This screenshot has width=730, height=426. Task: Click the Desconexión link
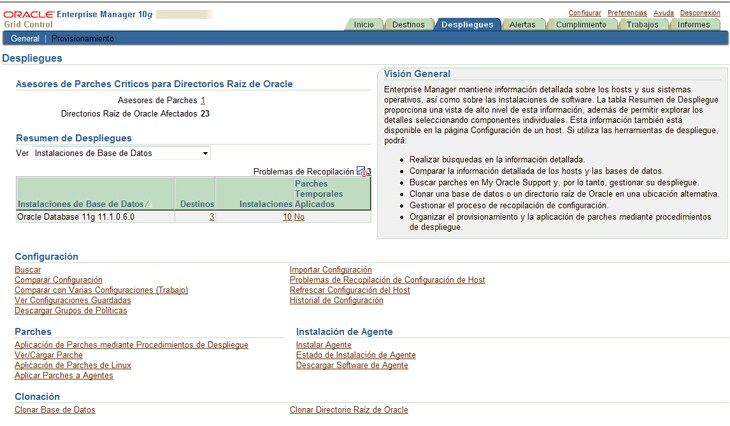(x=700, y=13)
